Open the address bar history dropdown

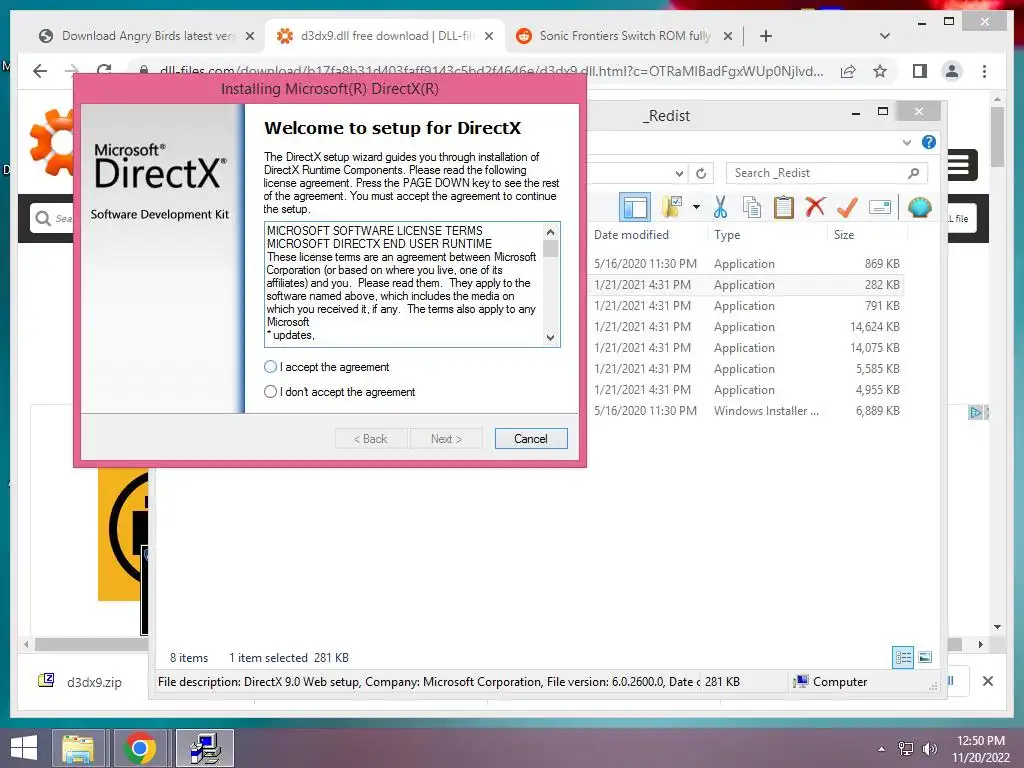tap(679, 173)
